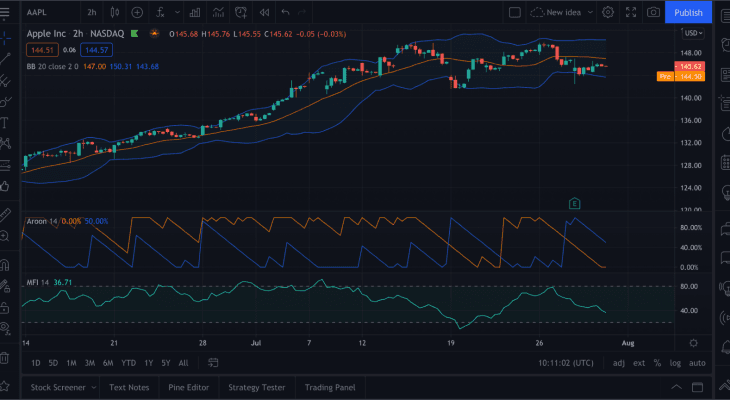This screenshot has width=730, height=400.
Task: Open the Pine Editor tab
Action: 188,388
